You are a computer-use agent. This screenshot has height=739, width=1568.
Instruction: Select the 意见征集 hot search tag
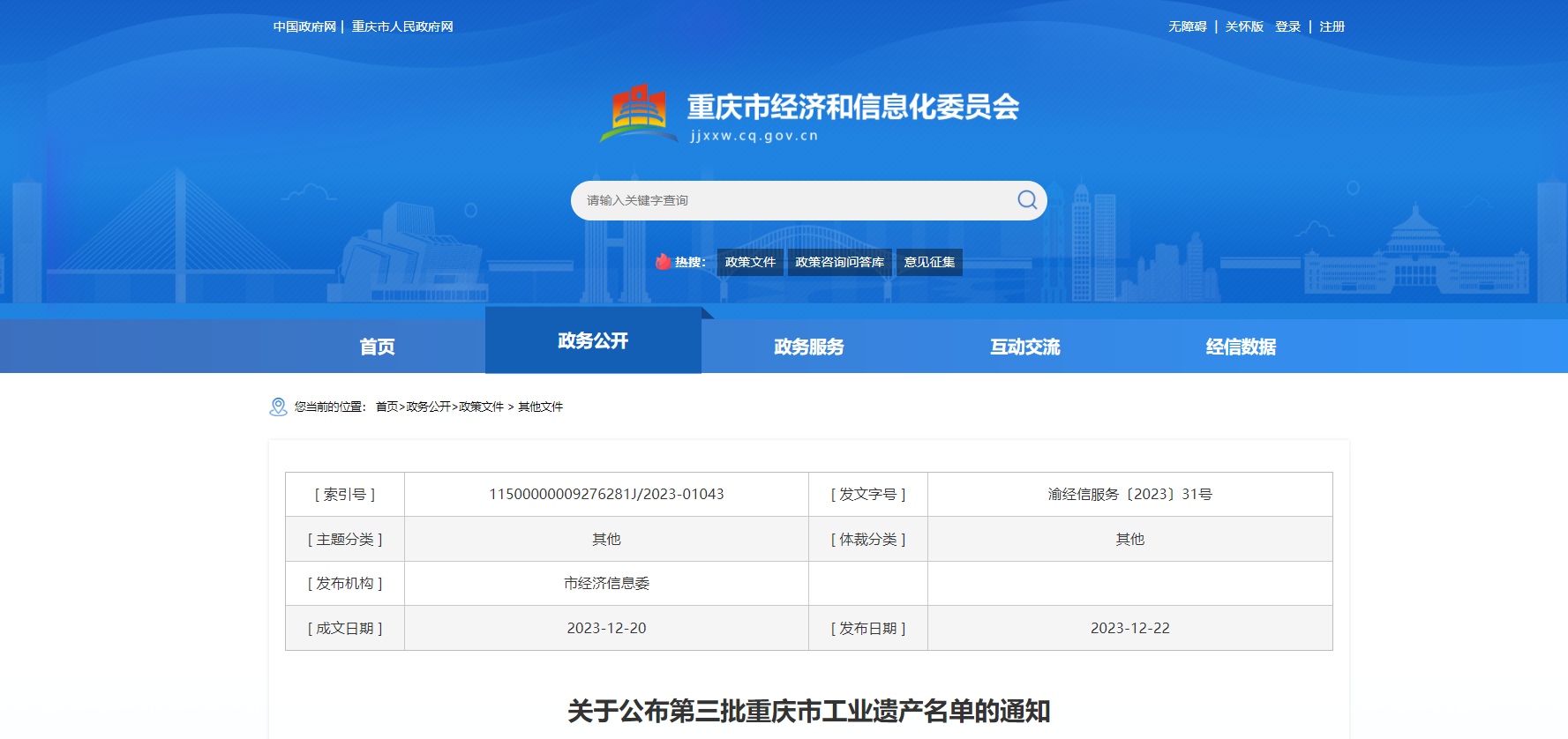929,262
